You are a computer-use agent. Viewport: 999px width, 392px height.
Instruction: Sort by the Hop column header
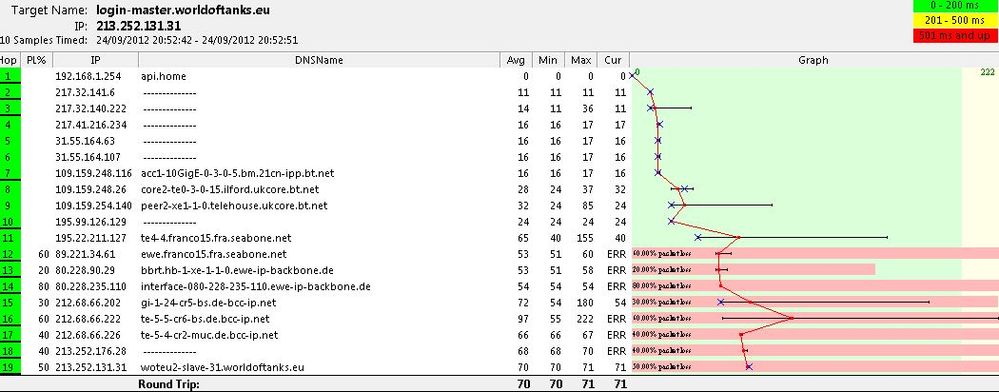[10, 61]
